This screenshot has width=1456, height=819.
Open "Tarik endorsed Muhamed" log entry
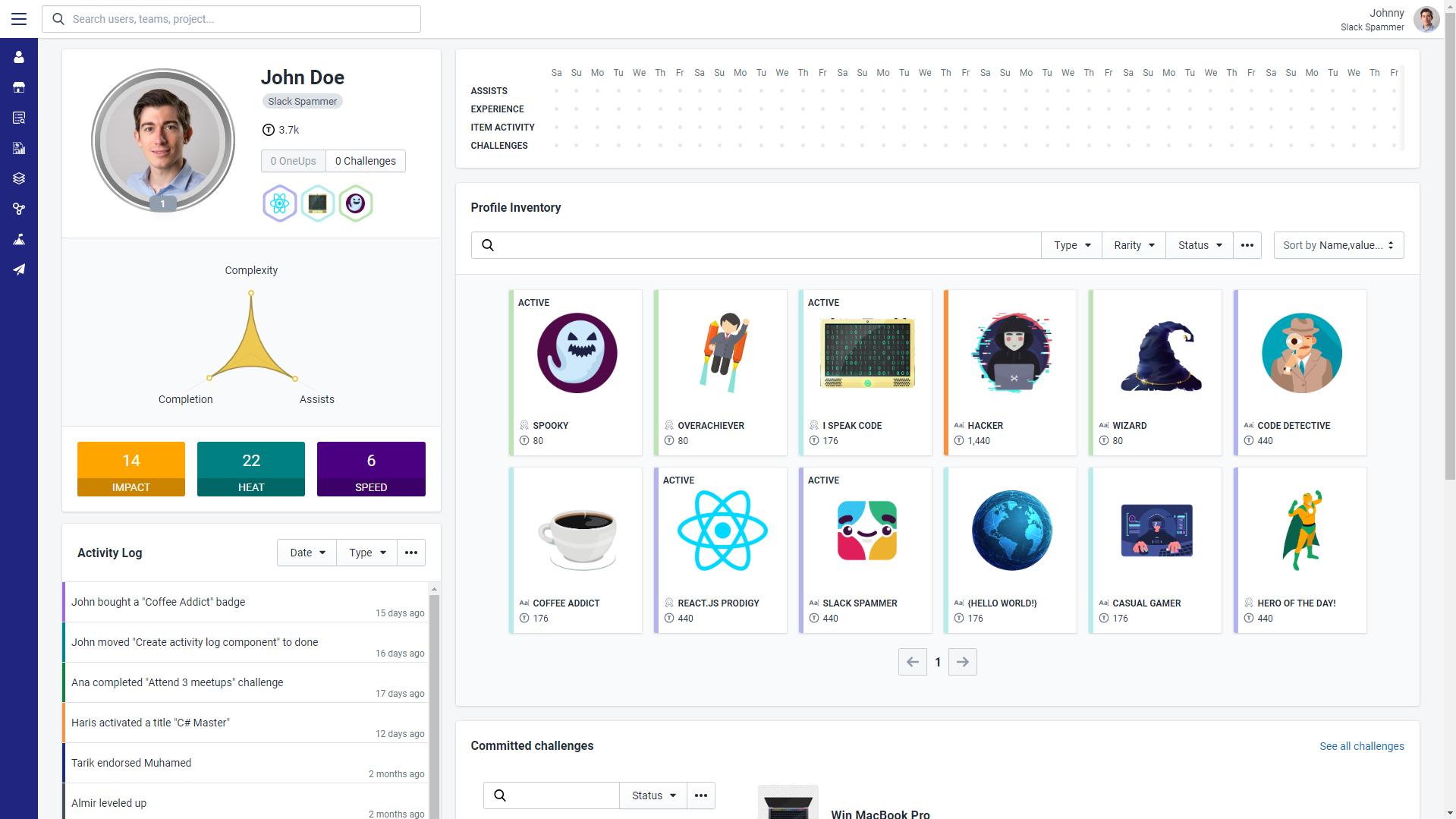(x=246, y=763)
